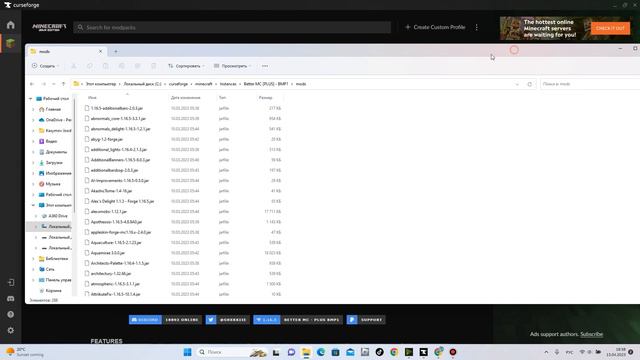640x360 pixels.
Task: Sort by the Size (Размер) column header
Action: point(265,98)
